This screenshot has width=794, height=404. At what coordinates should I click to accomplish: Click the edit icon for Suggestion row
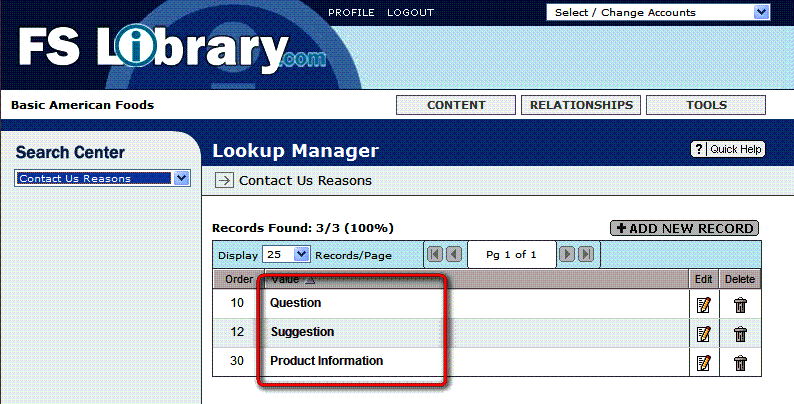click(x=703, y=334)
